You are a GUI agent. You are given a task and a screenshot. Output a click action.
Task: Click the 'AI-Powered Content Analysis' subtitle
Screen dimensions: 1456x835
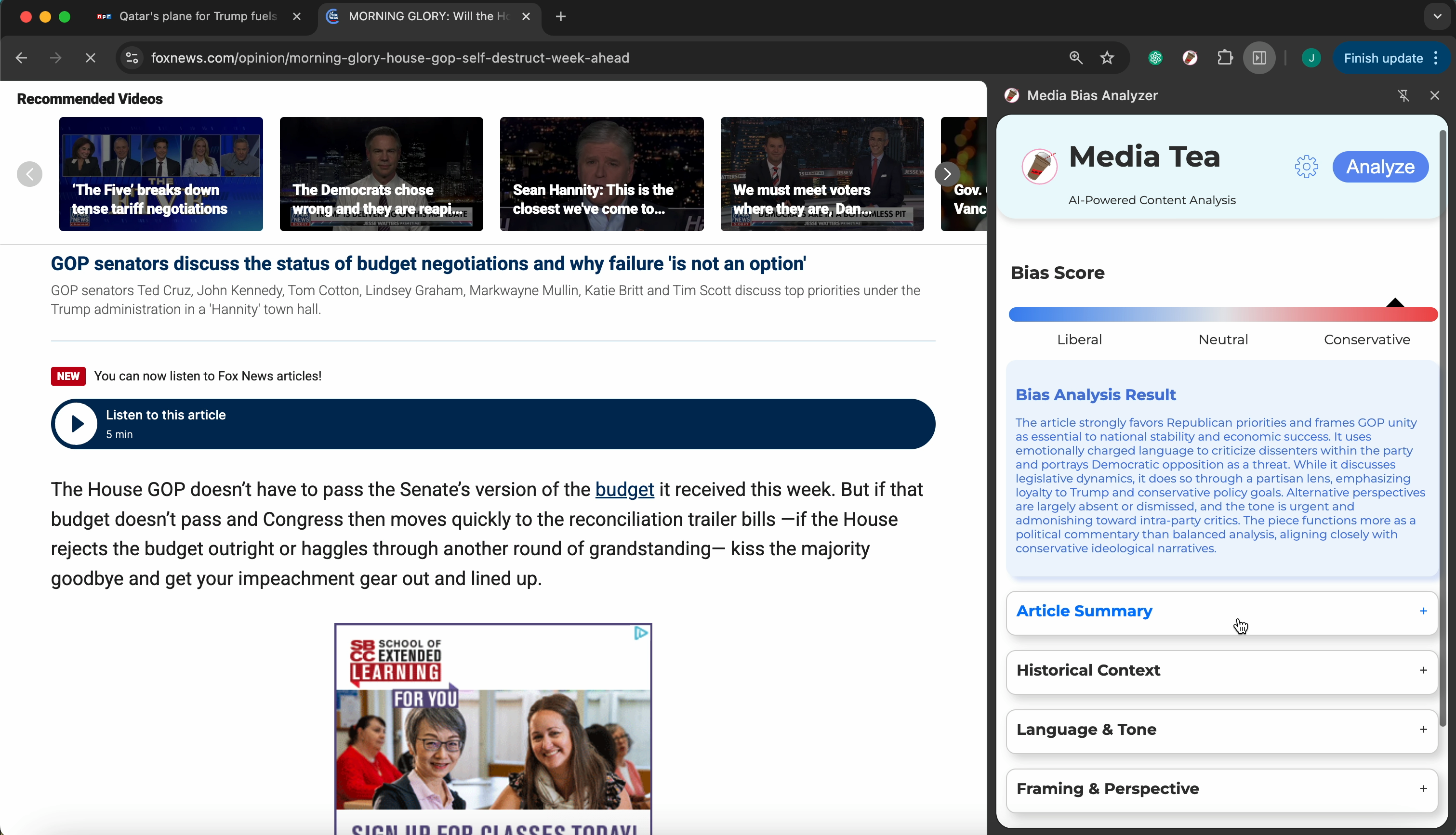1152,200
